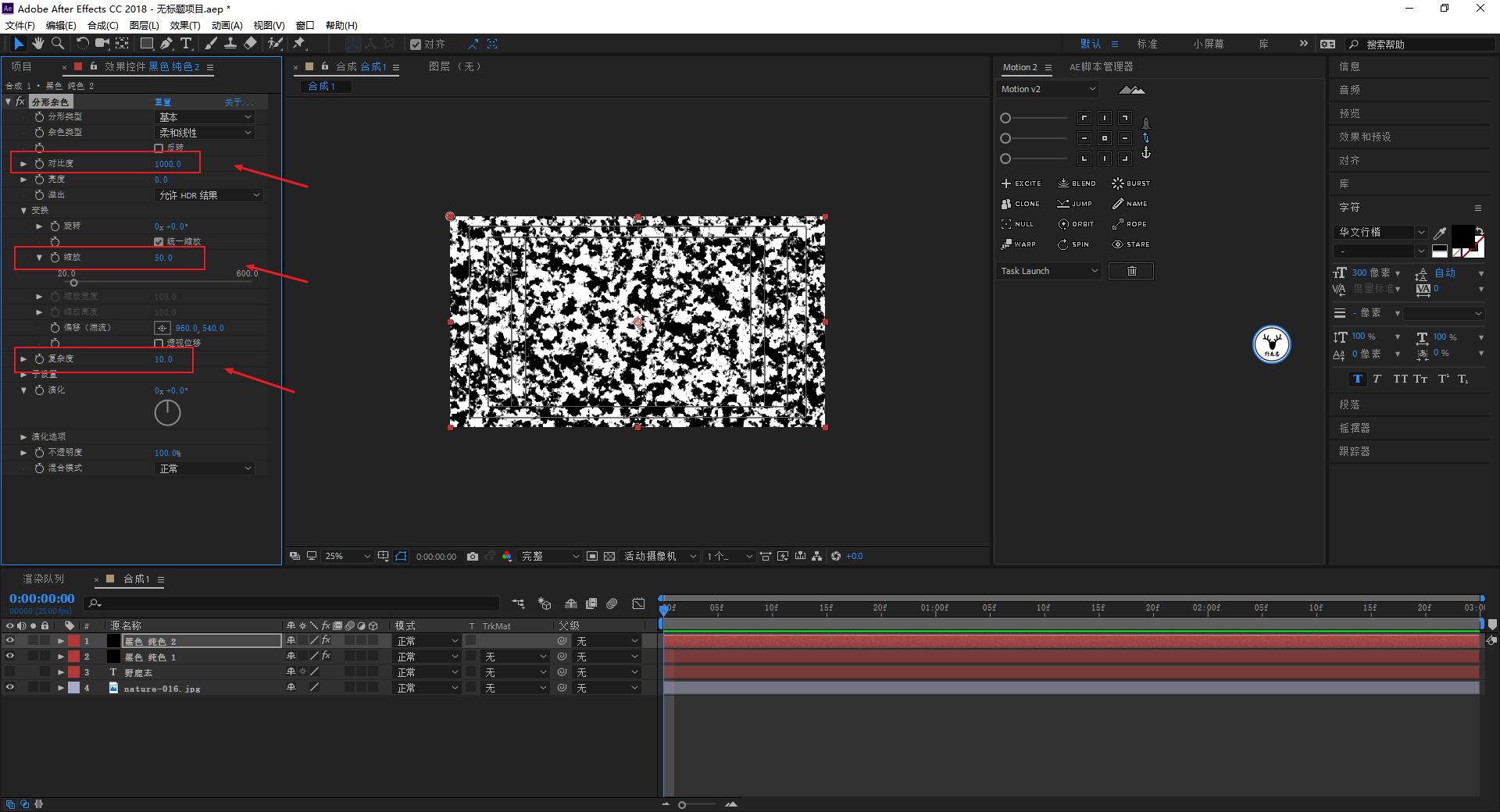Click the 重置 reset link

[x=162, y=102]
